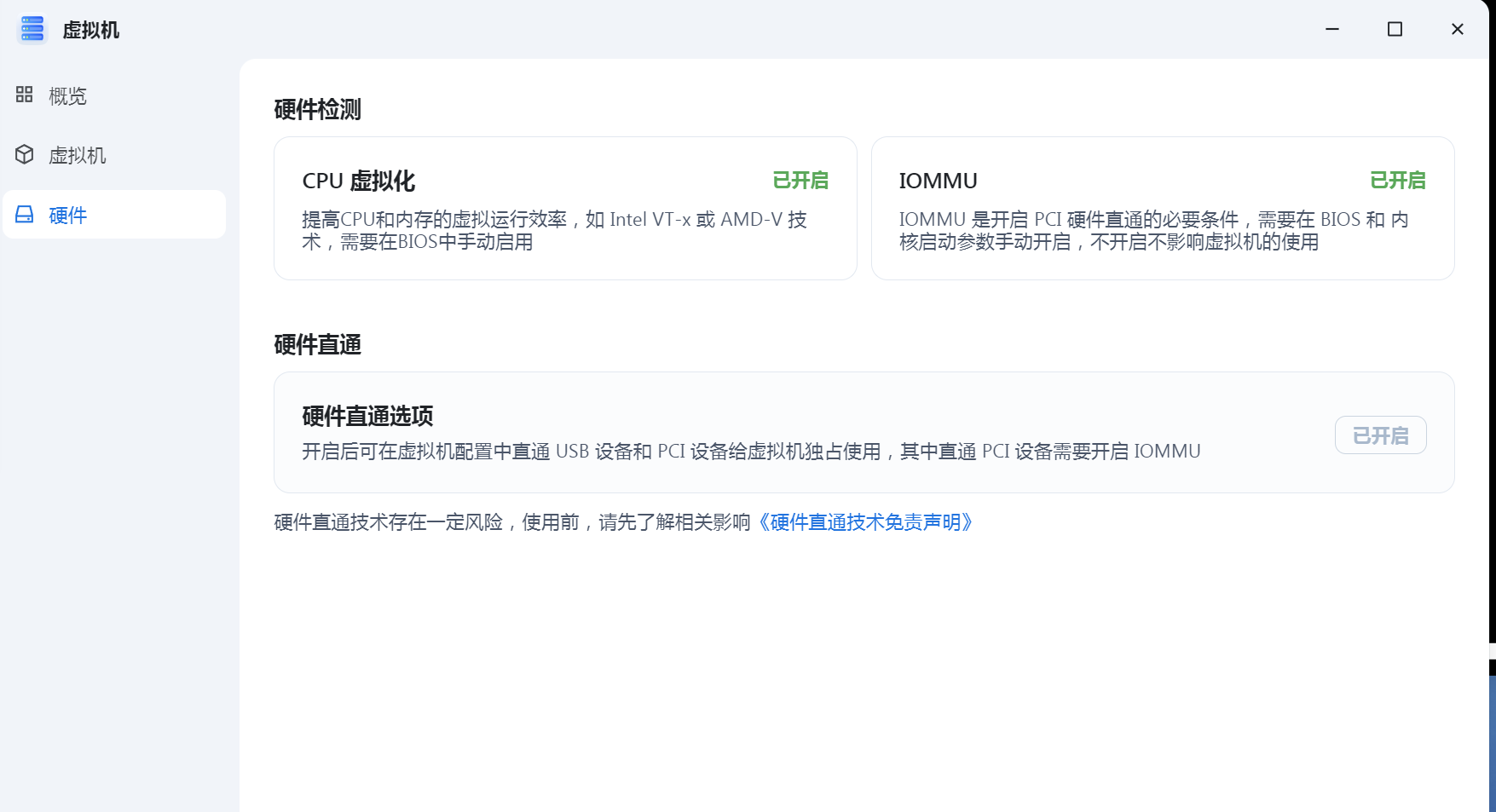This screenshot has width=1496, height=812.
Task: Click the 硬件直通 section heading
Action: tap(318, 344)
